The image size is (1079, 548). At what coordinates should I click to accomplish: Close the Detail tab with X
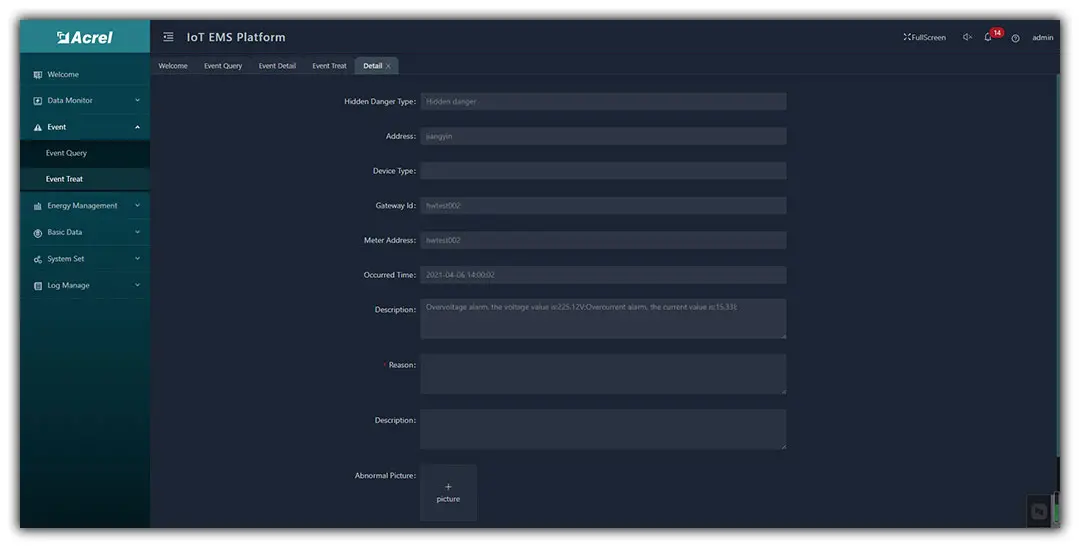pyautogui.click(x=389, y=66)
